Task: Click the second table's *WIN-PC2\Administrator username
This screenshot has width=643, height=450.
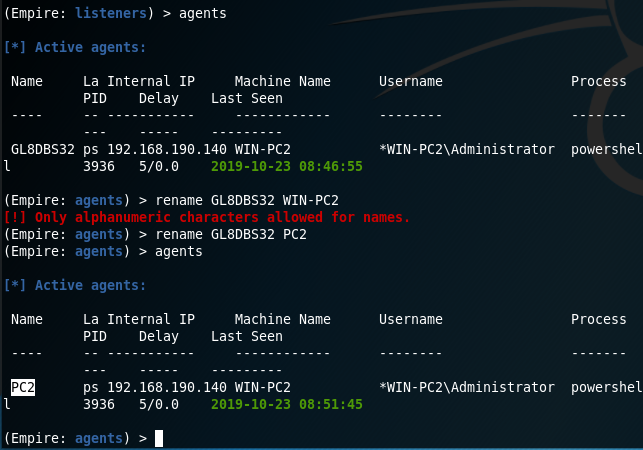Action: [467, 387]
